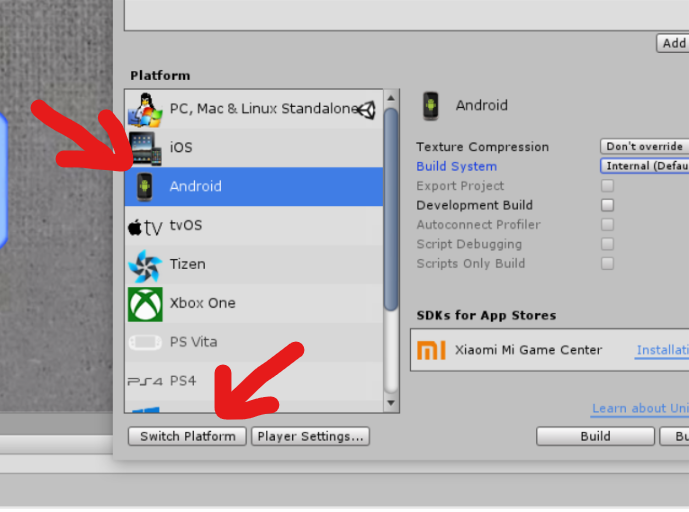The width and height of the screenshot is (689, 512).
Task: Click Xiaomi Mi Game Center text
Action: (528, 350)
